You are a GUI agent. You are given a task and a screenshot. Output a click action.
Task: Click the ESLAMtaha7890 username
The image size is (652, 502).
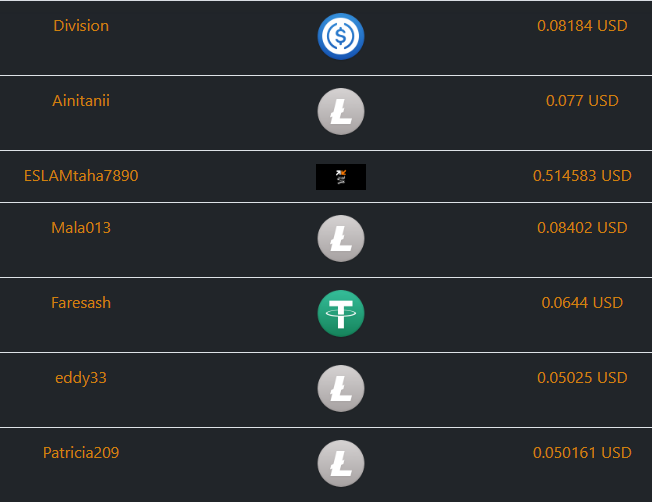81,176
